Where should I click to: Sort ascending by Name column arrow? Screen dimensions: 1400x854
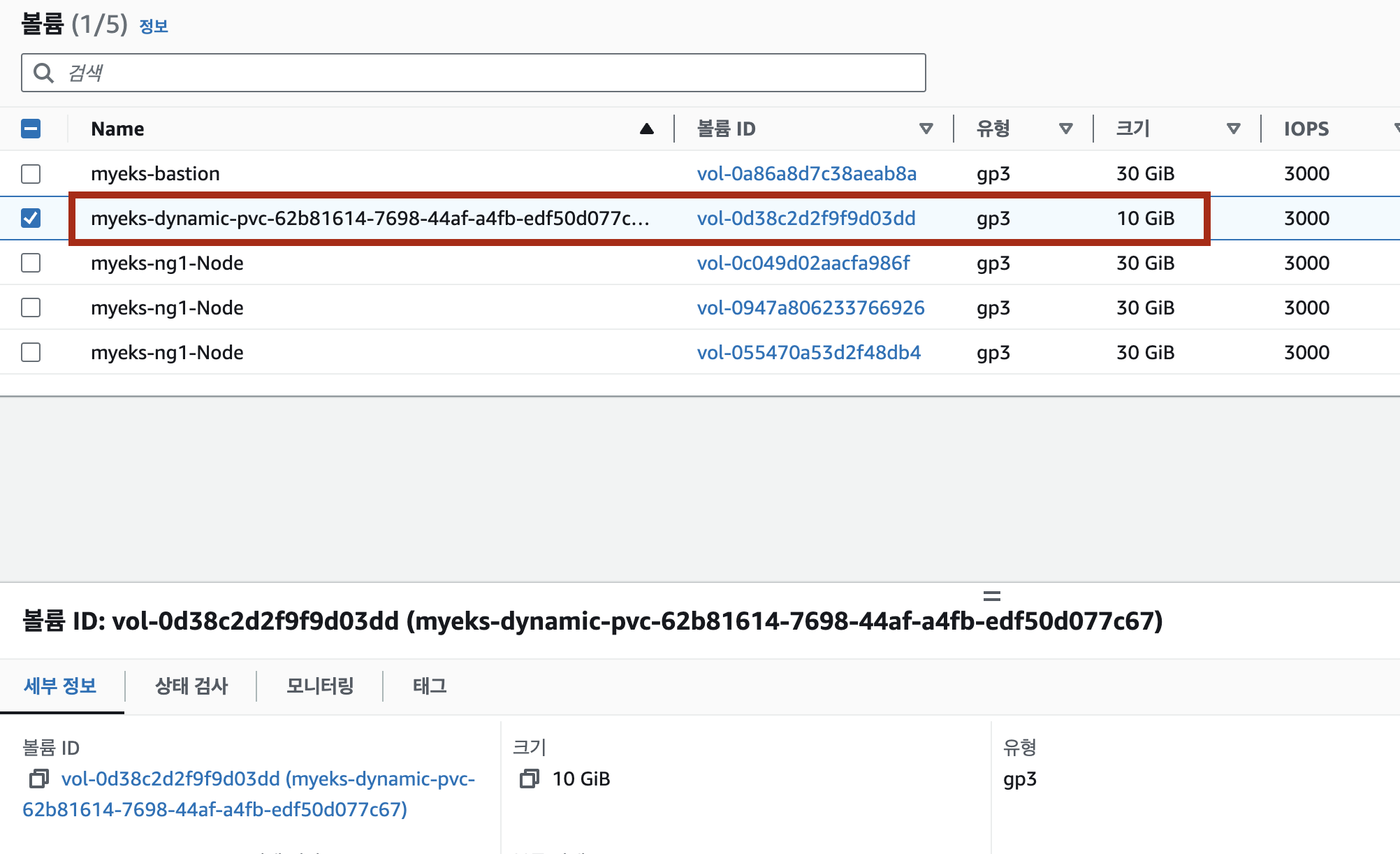(646, 129)
